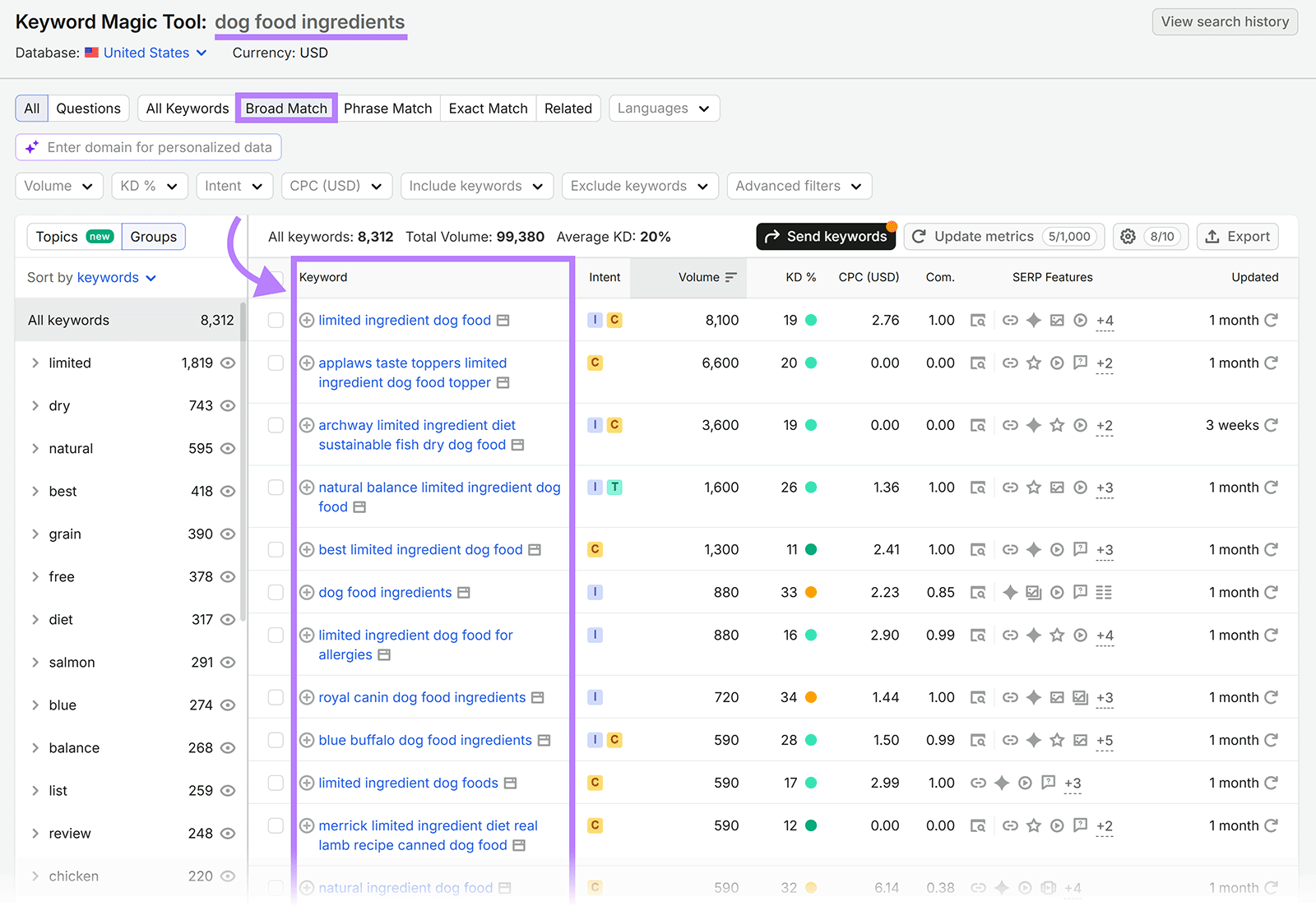Check the box for 'limited ingredient dog food'
The image size is (1316, 906).
(276, 320)
